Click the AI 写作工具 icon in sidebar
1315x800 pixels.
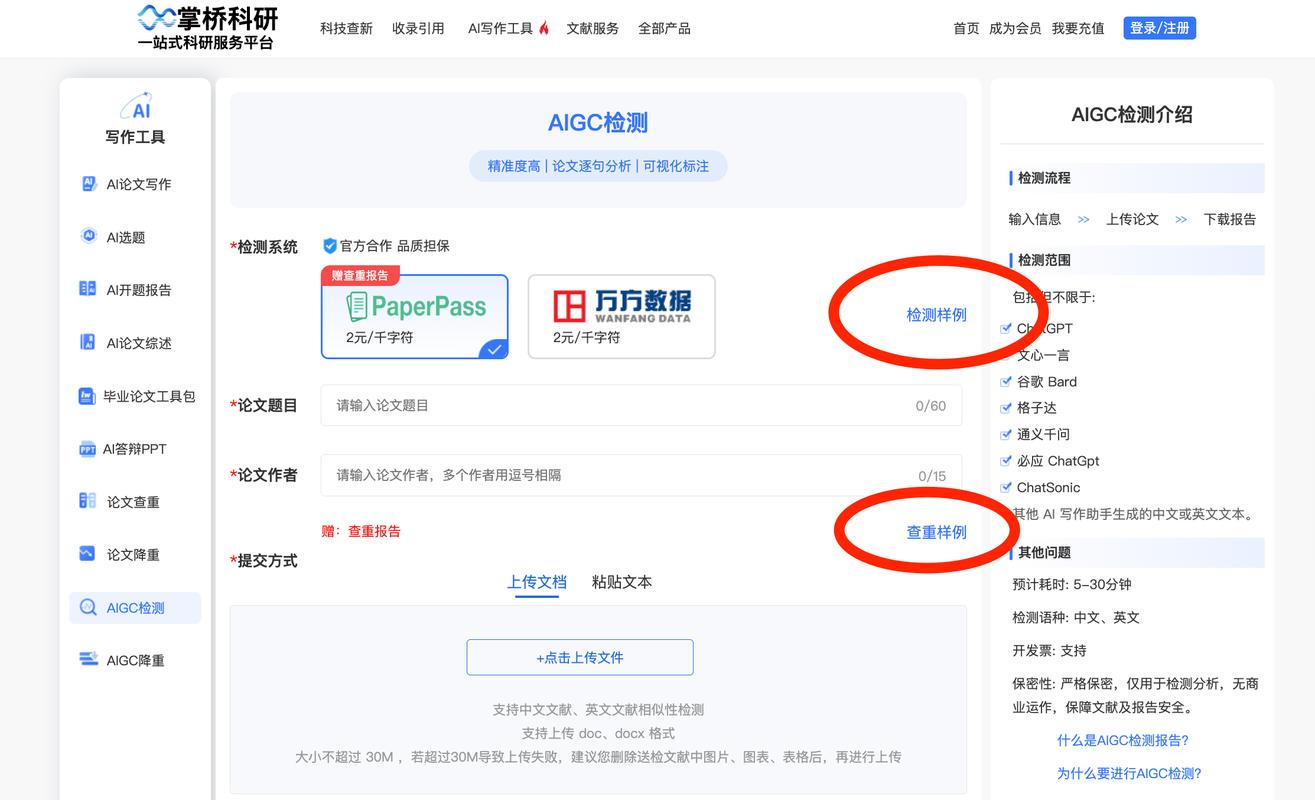click(x=135, y=105)
